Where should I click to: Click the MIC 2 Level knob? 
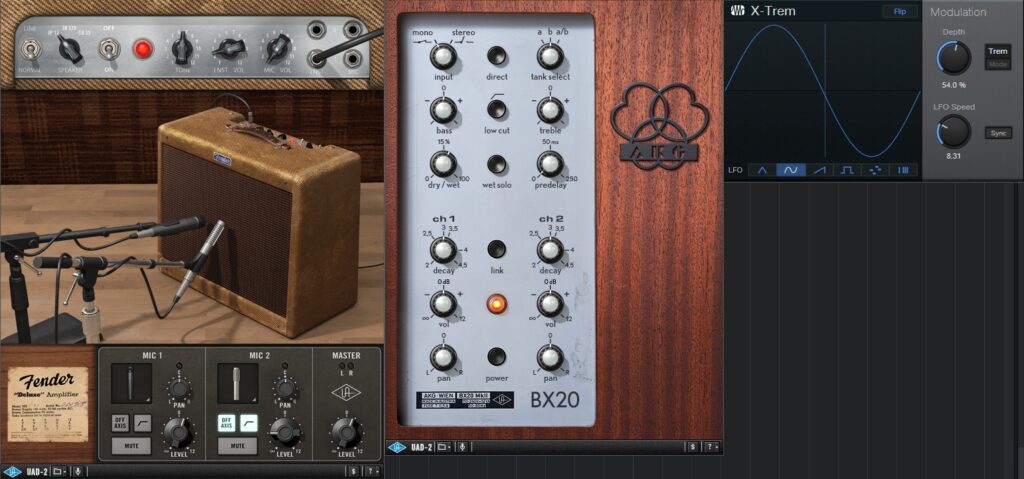[285, 432]
